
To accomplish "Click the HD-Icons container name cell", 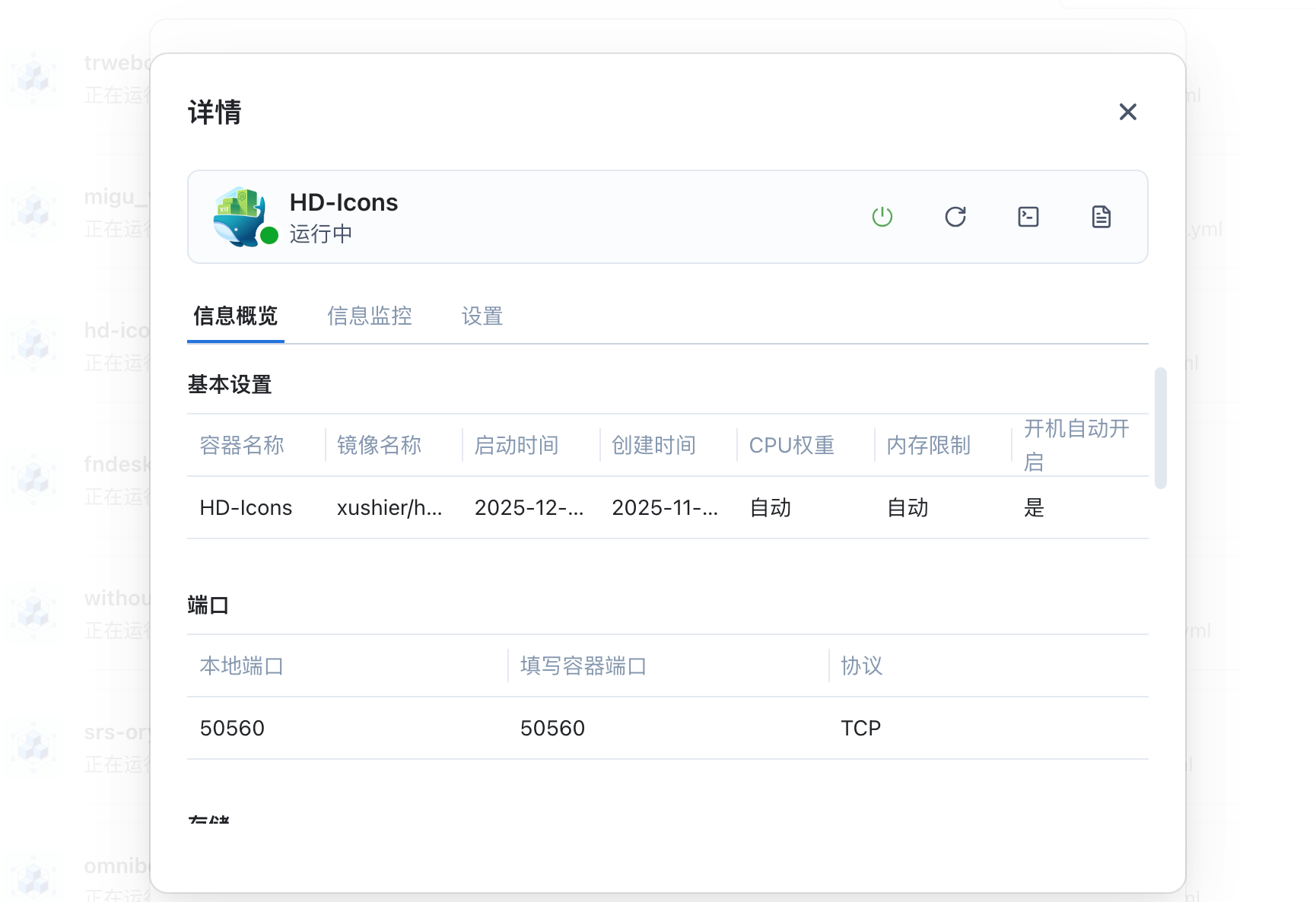I will click(x=246, y=507).
